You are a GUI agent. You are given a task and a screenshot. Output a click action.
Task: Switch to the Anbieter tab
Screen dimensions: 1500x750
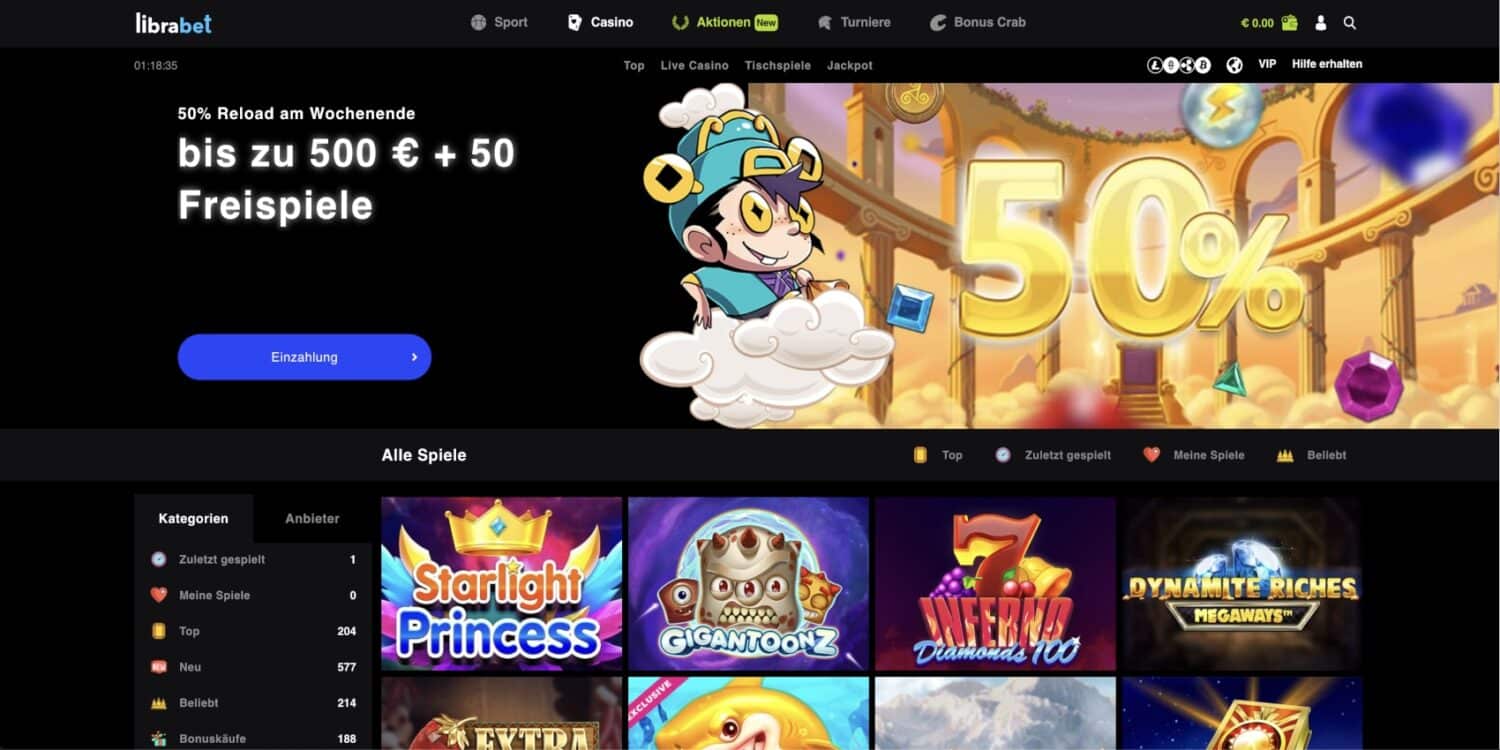[312, 518]
